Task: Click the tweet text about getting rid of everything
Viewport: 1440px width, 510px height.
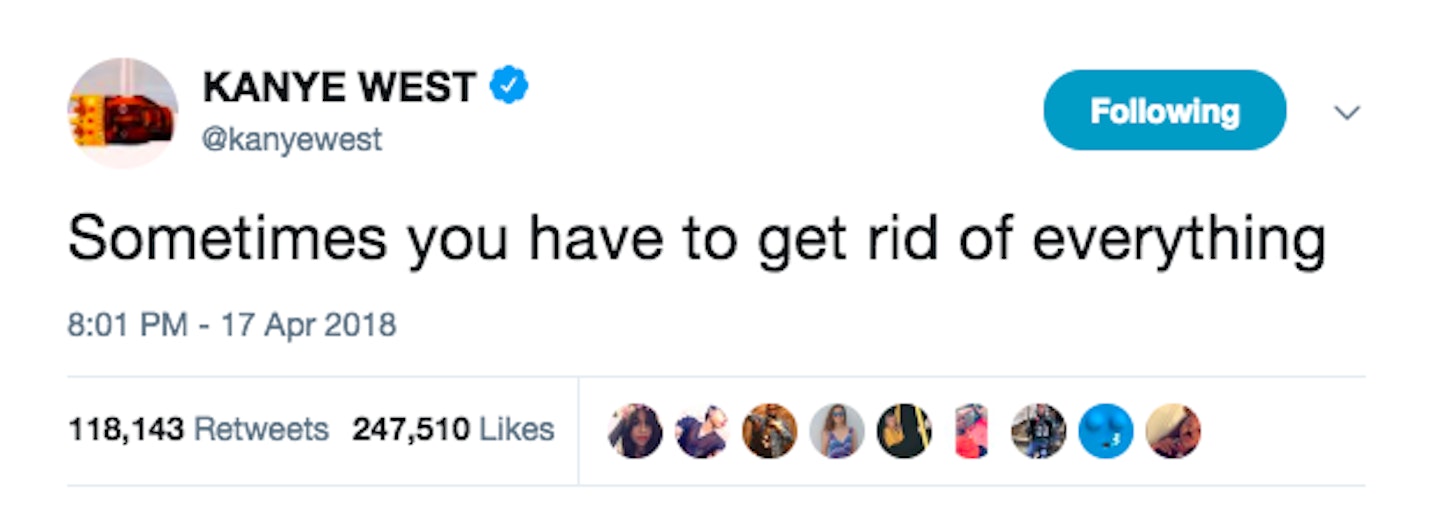Action: coord(696,241)
